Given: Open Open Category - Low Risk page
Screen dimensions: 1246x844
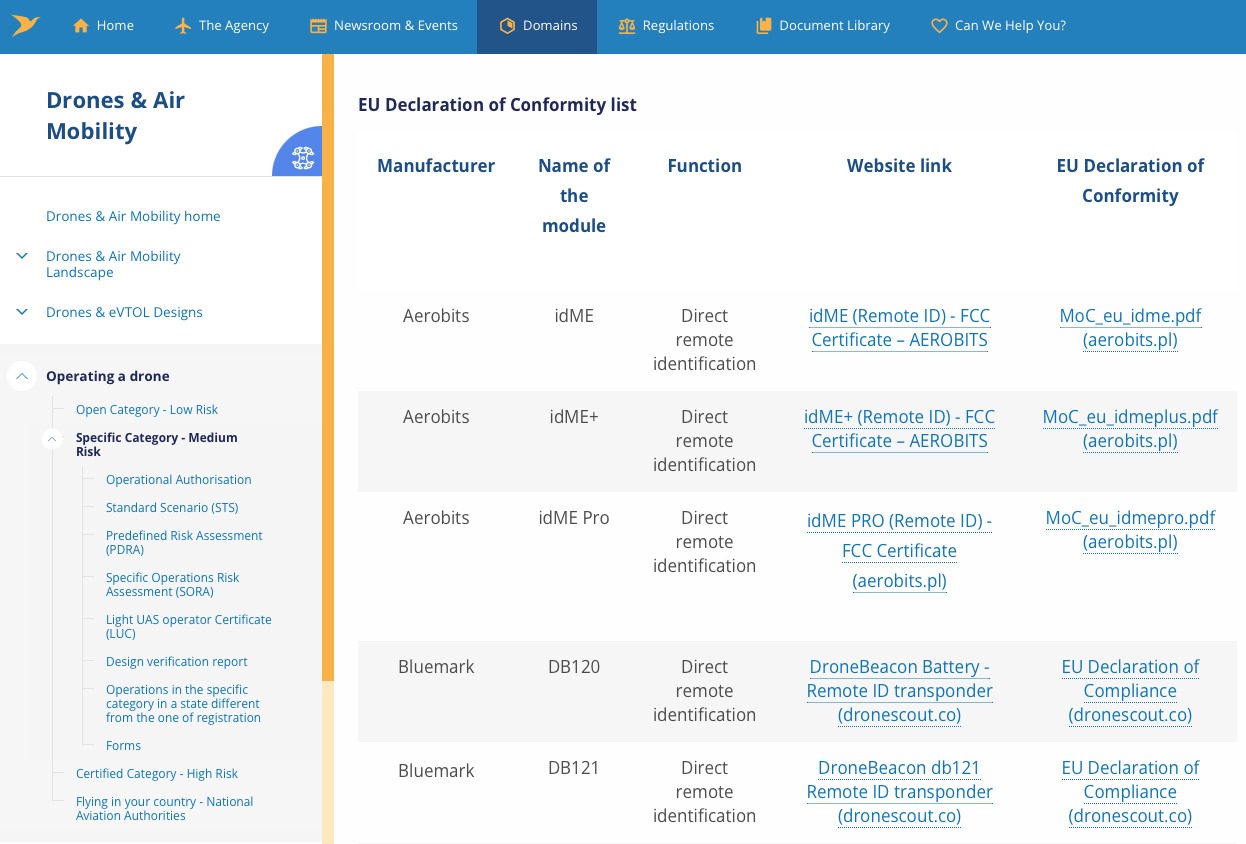Looking at the screenshot, I should 147,410.
